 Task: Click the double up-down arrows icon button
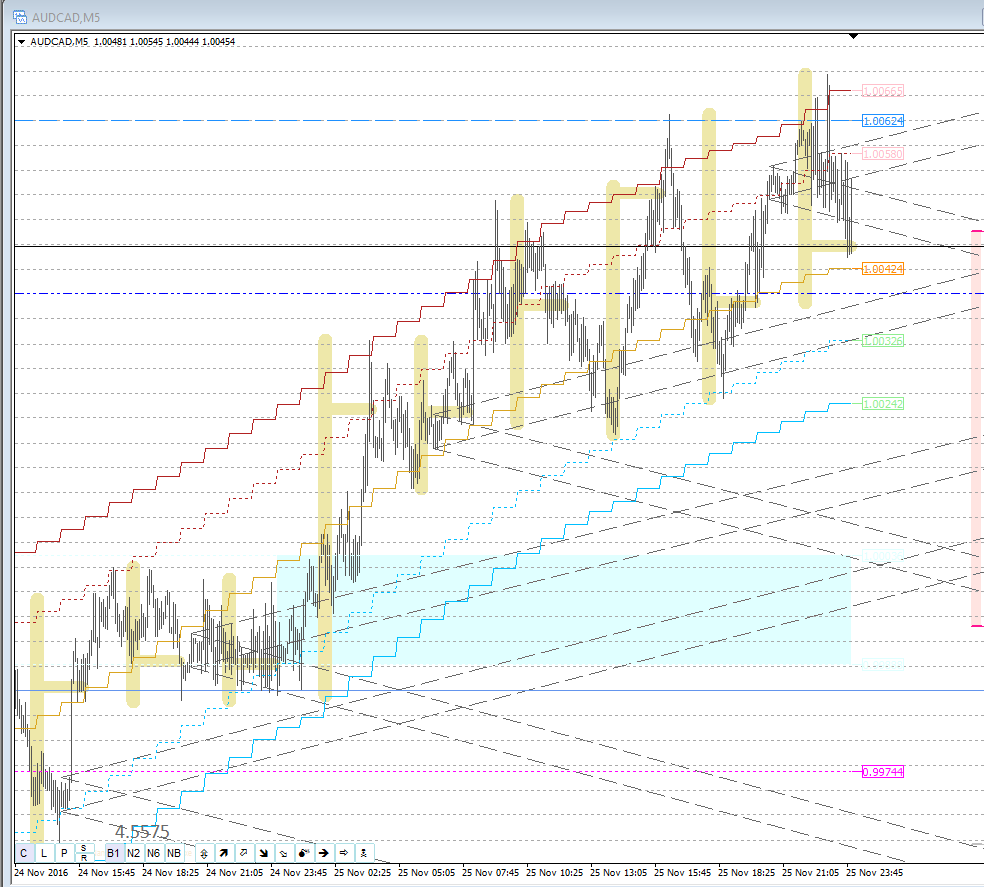click(x=204, y=853)
